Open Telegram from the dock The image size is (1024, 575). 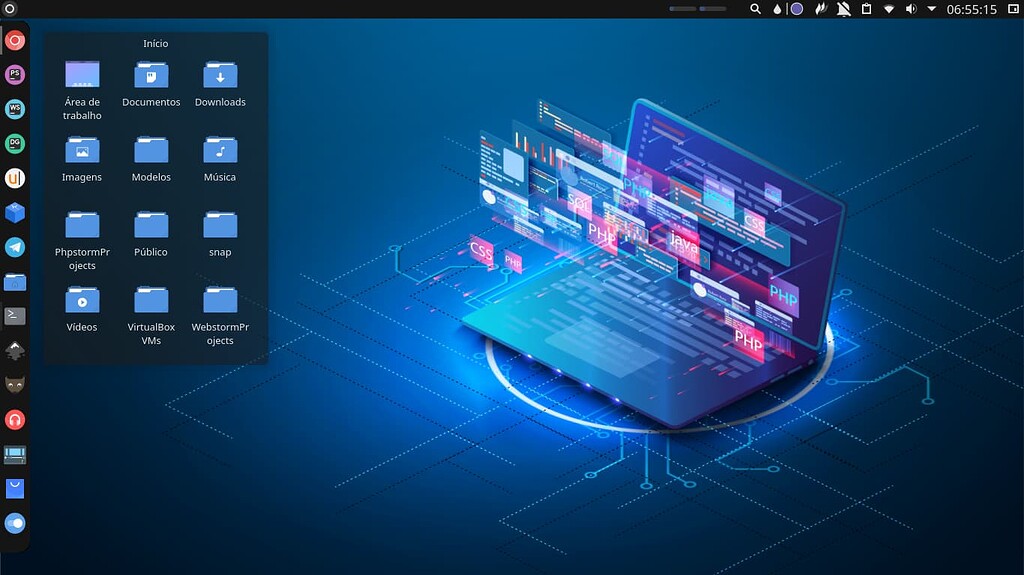[15, 247]
